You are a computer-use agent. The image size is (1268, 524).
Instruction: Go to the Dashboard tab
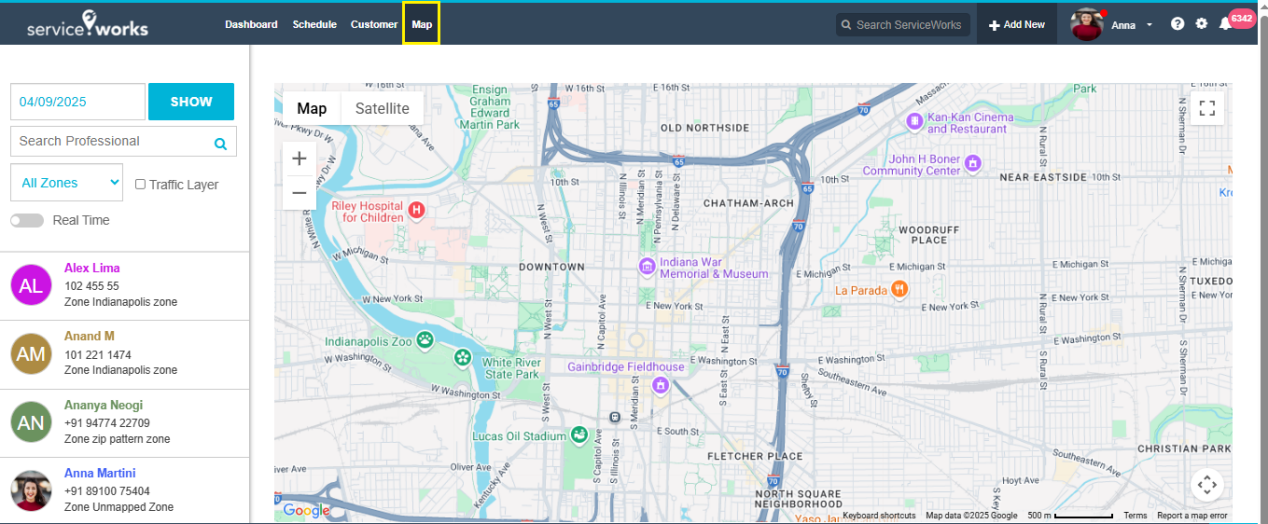point(251,24)
